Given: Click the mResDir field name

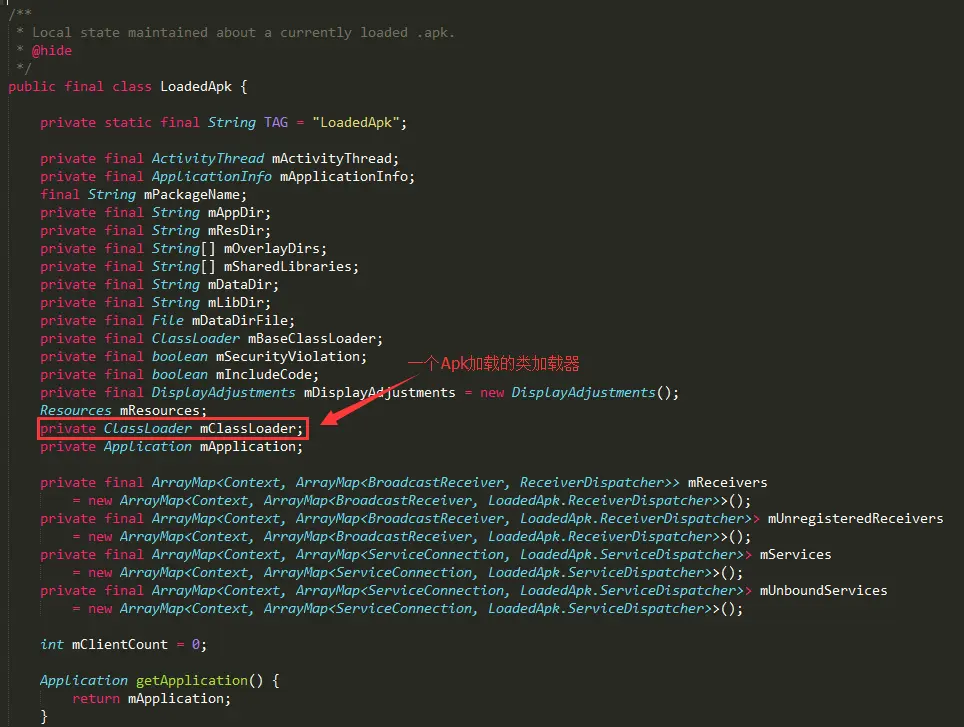Looking at the screenshot, I should pos(235,230).
